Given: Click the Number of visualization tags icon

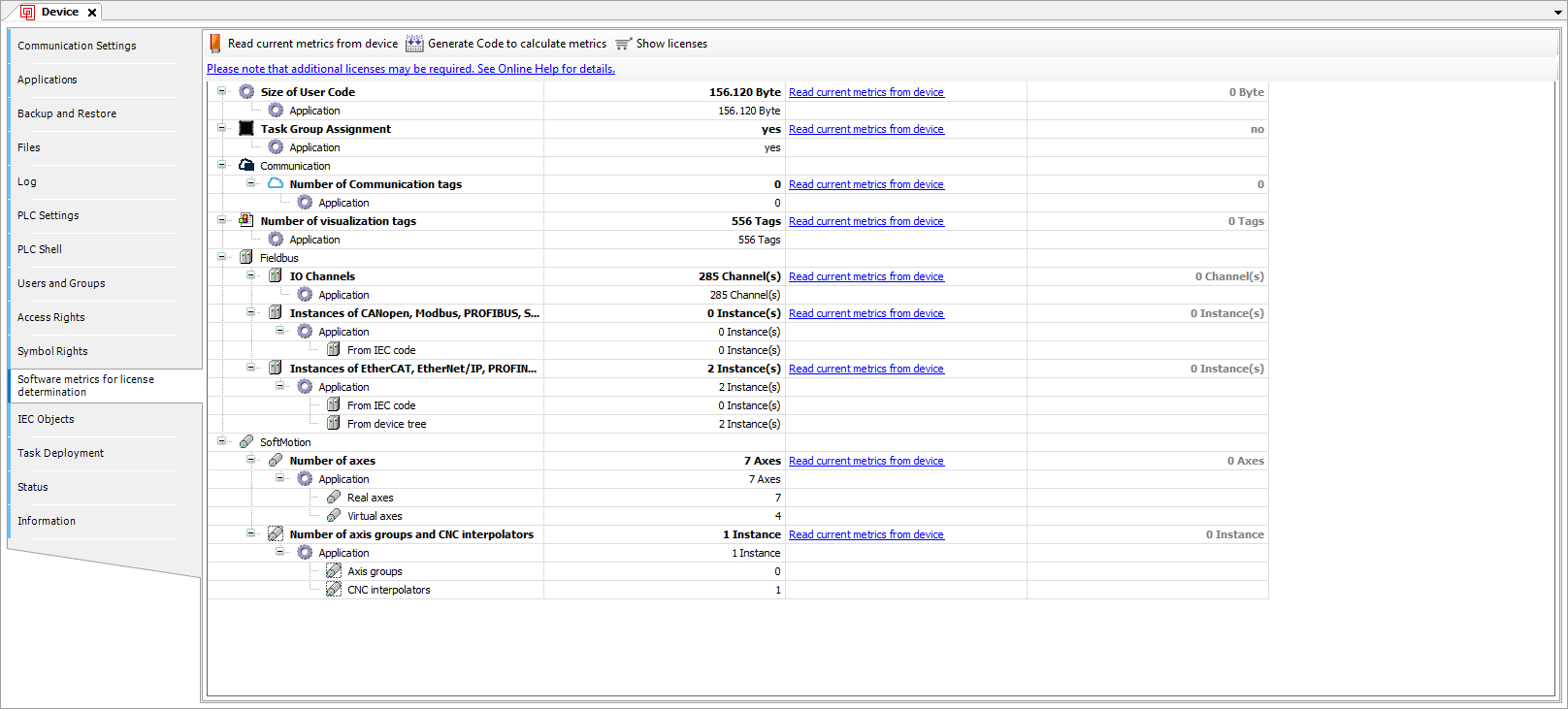Looking at the screenshot, I should tap(246, 221).
